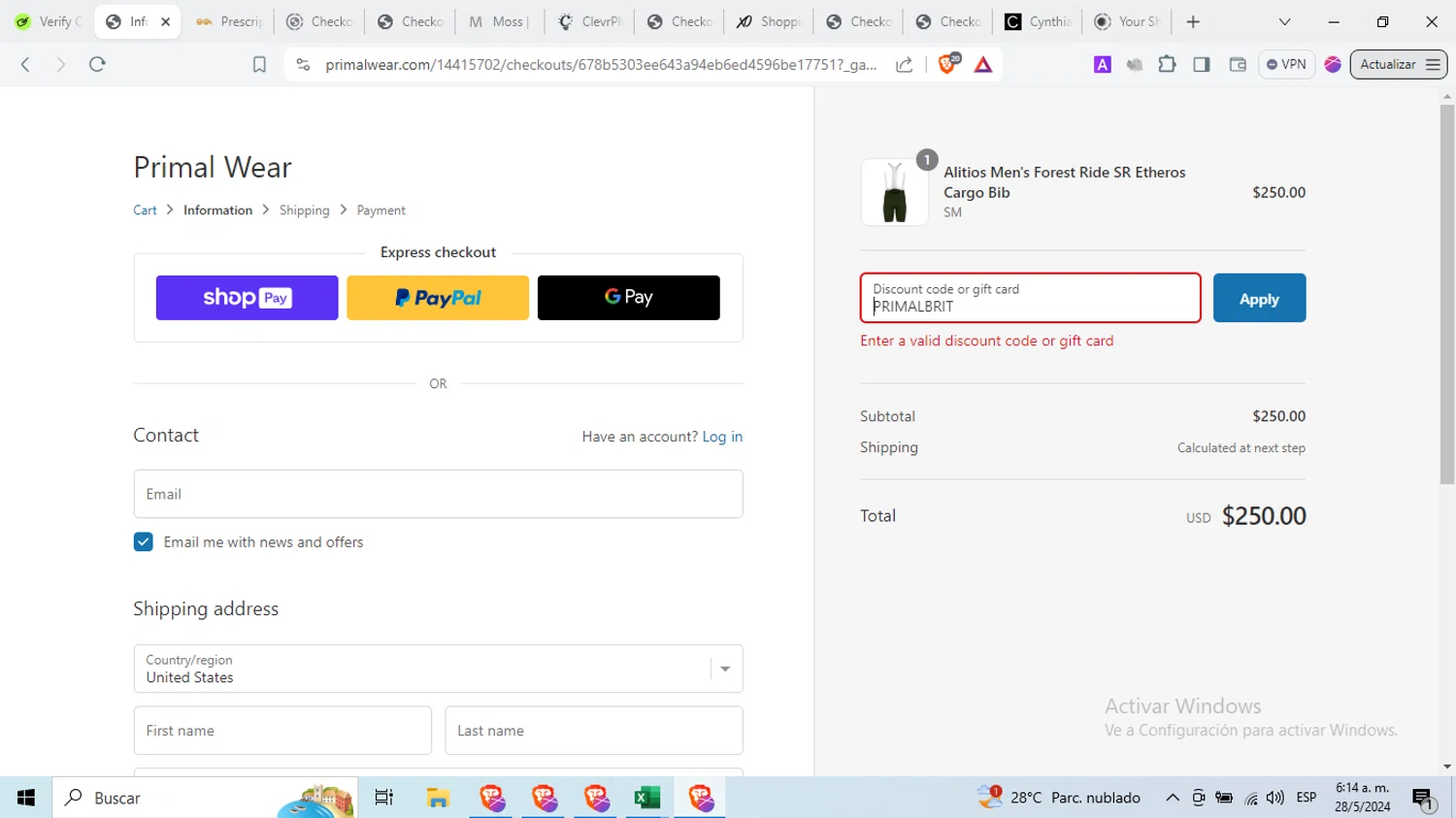This screenshot has width=1456, height=818.
Task: Open a new tab with plus icon
Action: pos(1193,21)
